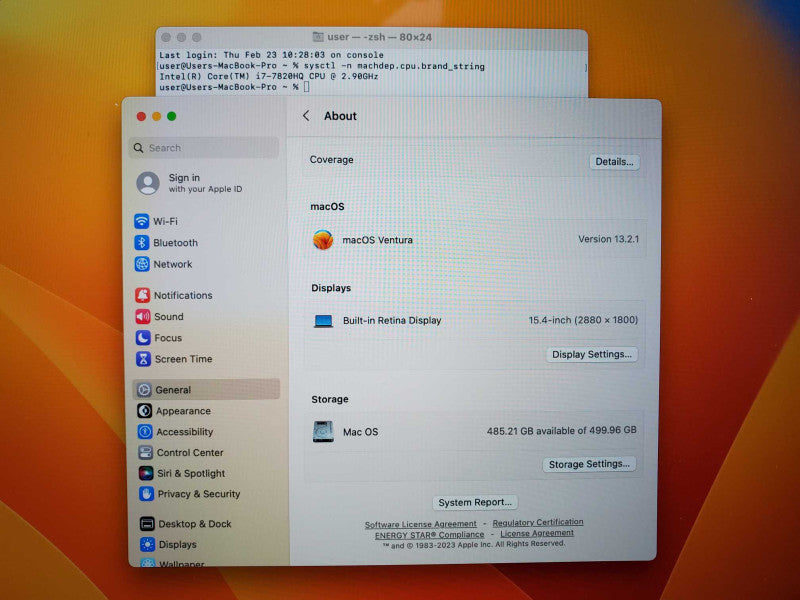Click the Terminal window title bar text

380,37
